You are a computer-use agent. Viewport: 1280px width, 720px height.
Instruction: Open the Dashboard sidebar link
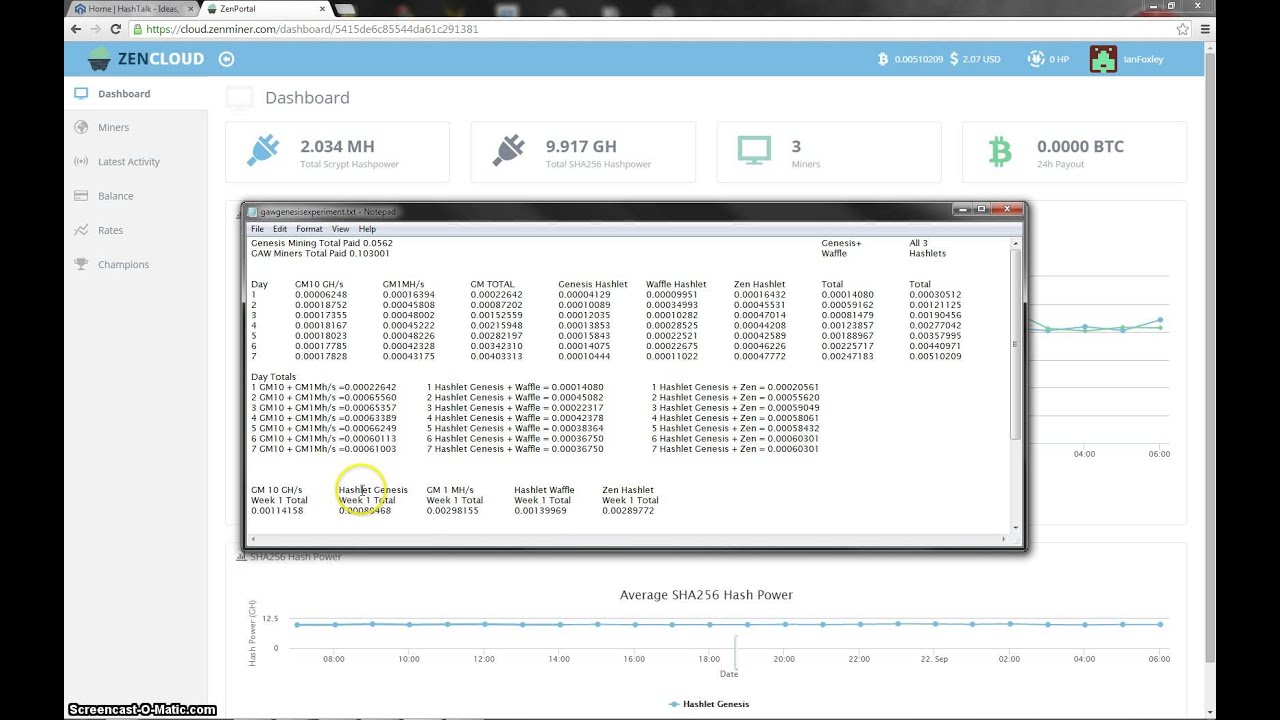(x=124, y=94)
